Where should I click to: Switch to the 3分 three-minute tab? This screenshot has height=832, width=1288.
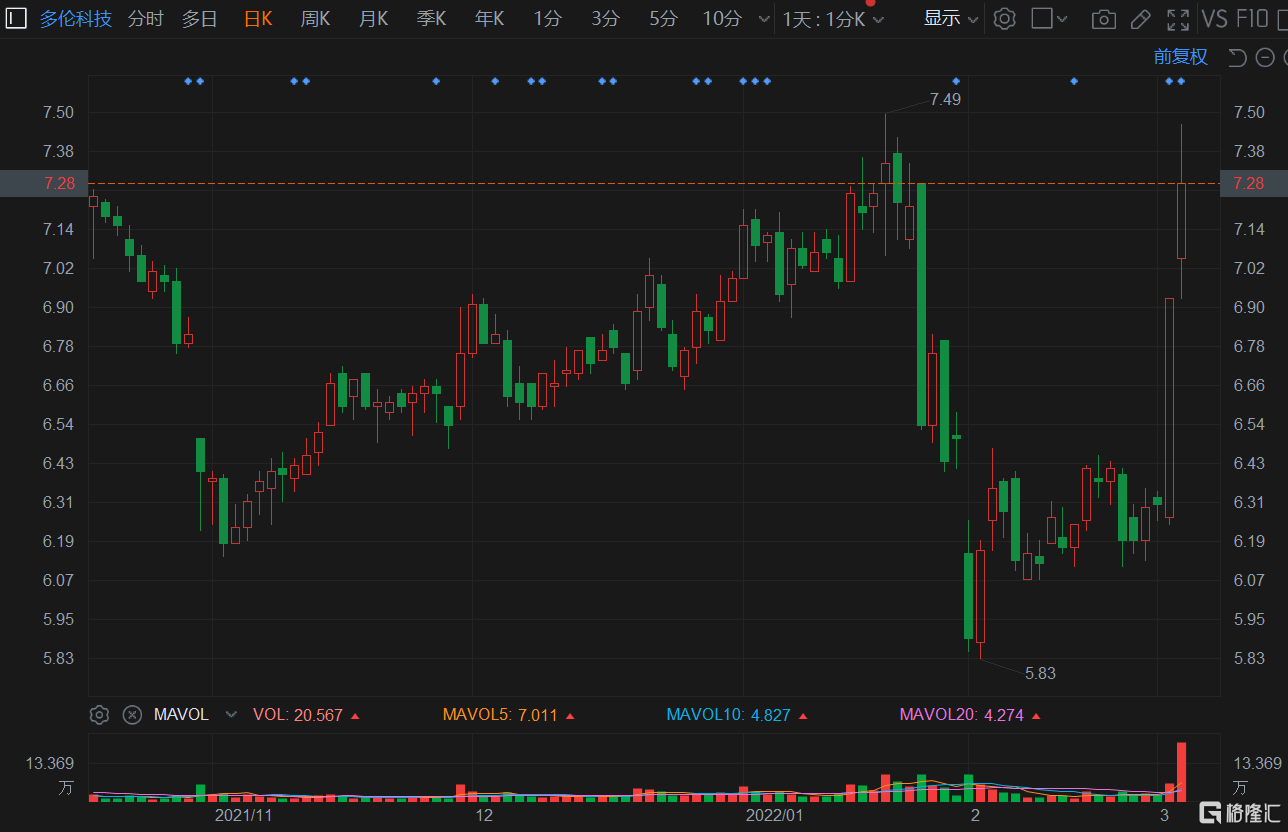click(x=605, y=18)
